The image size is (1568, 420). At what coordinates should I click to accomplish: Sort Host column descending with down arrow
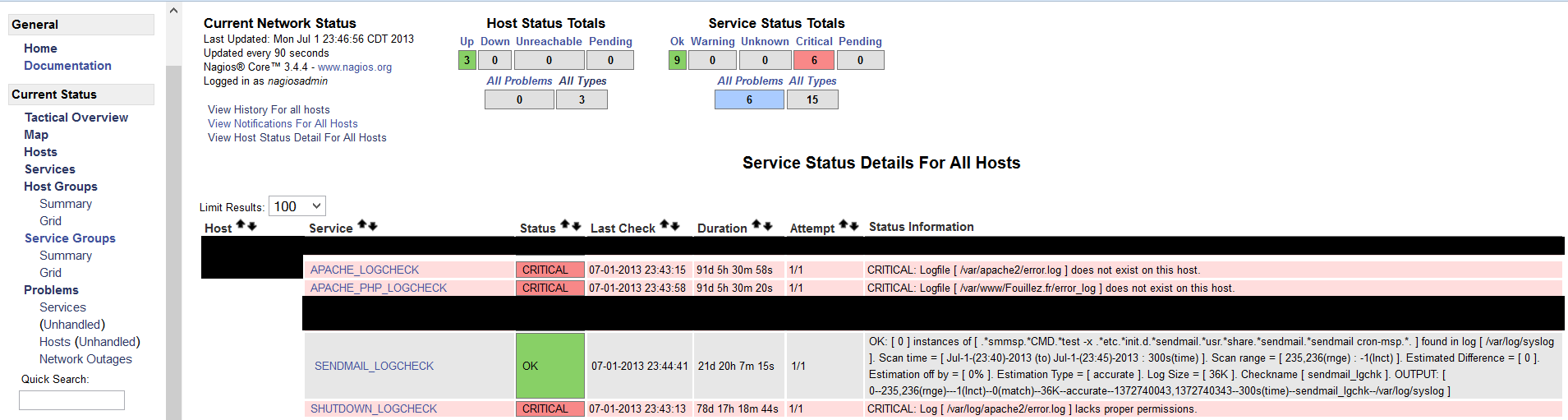coord(252,226)
